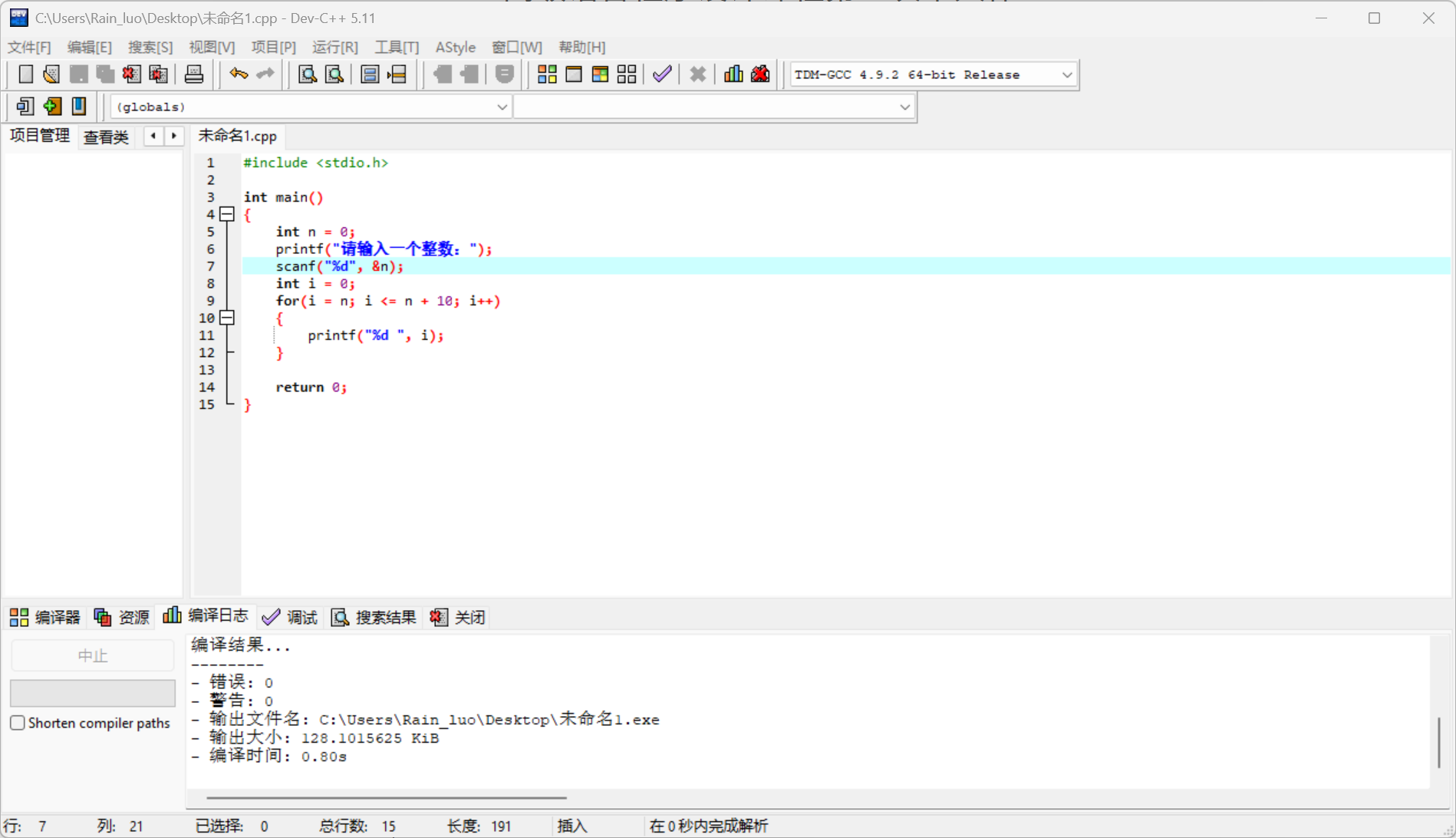Redo the last undone edit
Viewport: 1456px width, 838px height.
[x=265, y=74]
